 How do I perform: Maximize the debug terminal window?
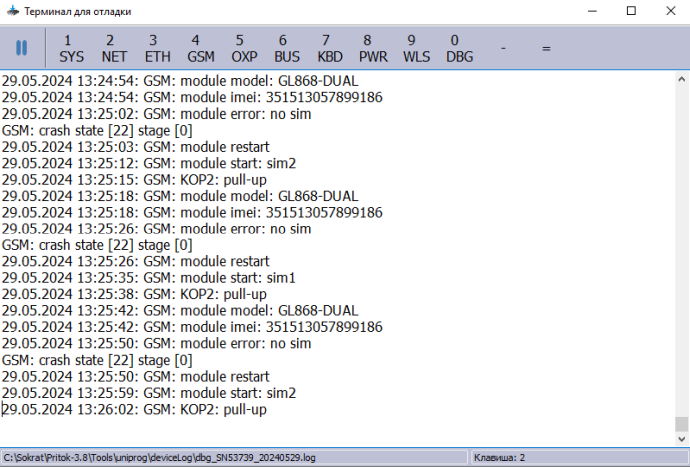point(631,11)
